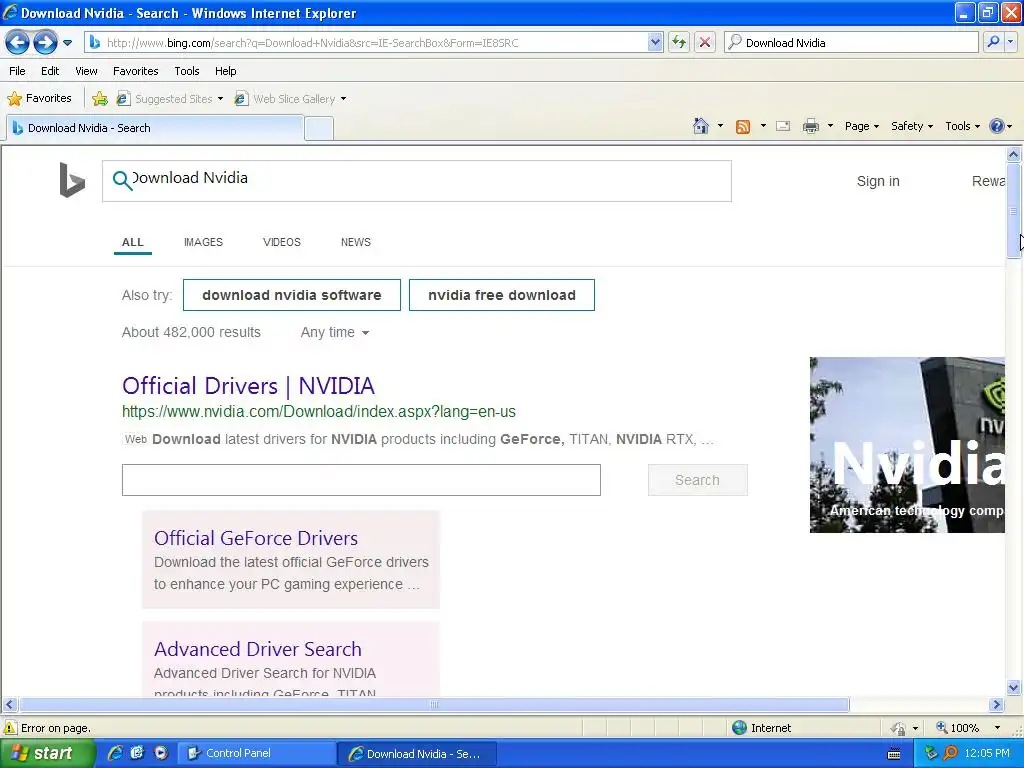This screenshot has width=1024, height=768.
Task: Open the zoom level 100% control
Action: (968, 728)
